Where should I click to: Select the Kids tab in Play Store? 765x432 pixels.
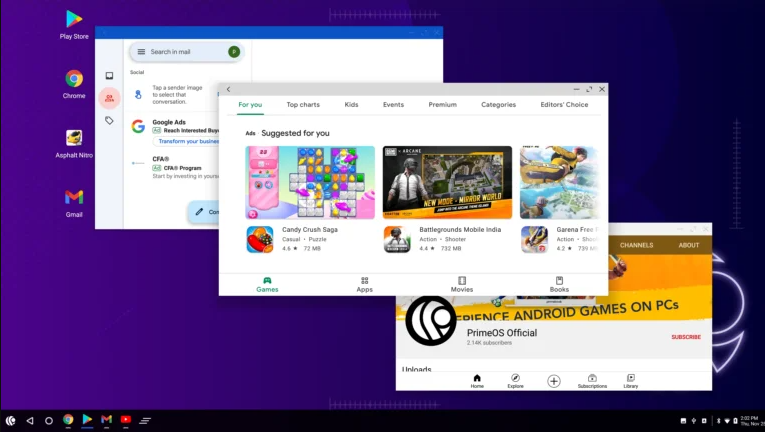[x=351, y=105]
